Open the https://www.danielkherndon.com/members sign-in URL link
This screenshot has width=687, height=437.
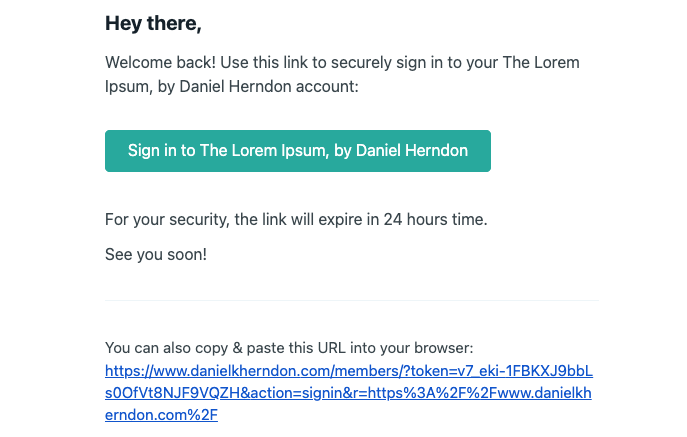click(349, 393)
